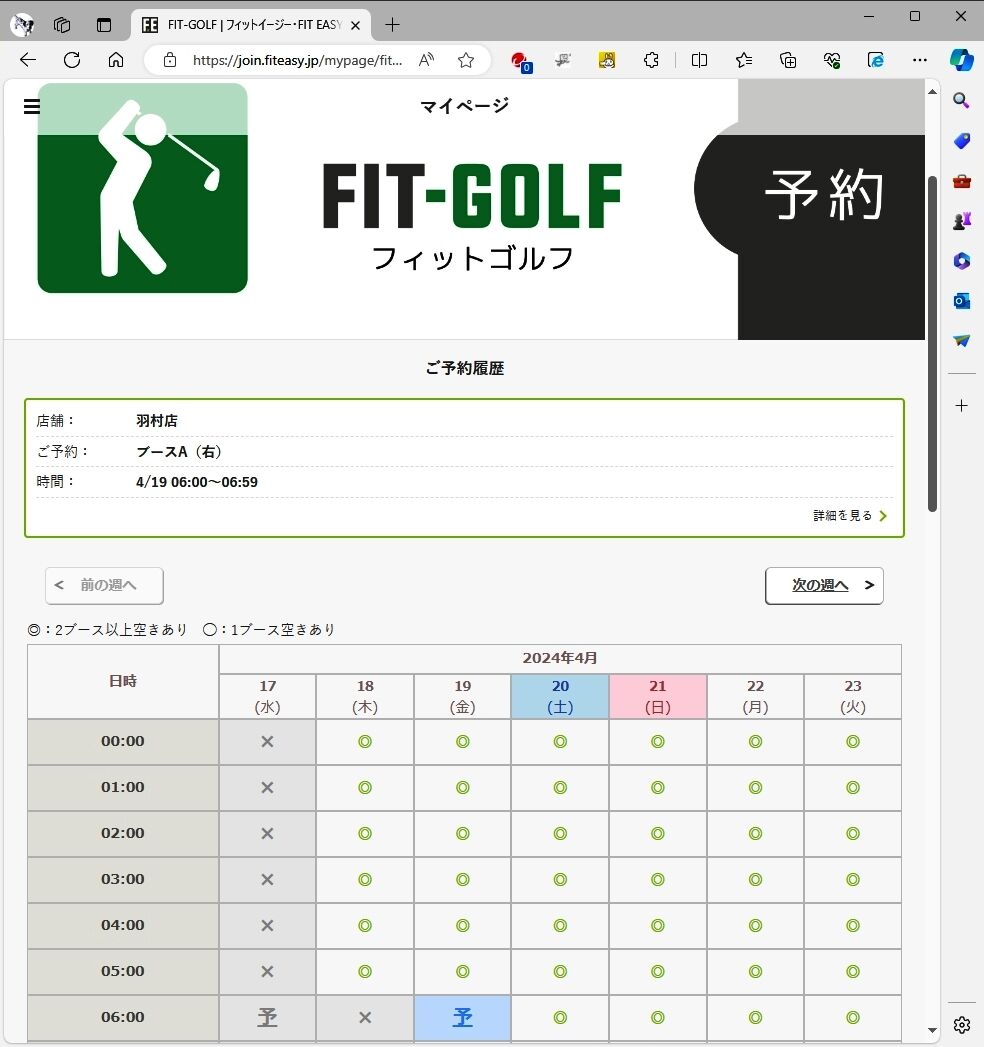Select 01:00 slot on 19 (金)
The height and width of the screenshot is (1047, 984).
[x=463, y=787]
